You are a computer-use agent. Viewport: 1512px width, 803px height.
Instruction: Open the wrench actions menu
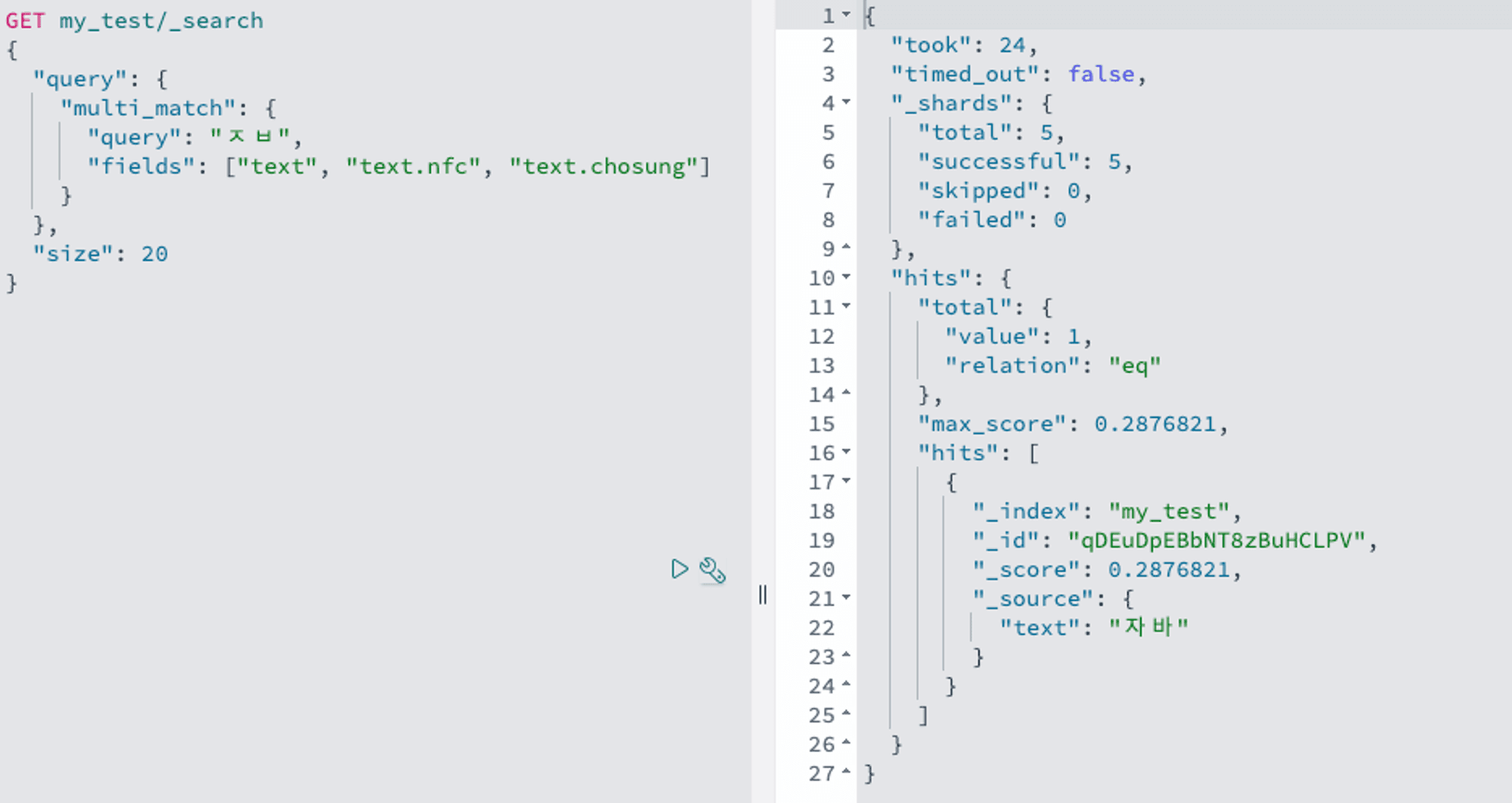[x=712, y=570]
